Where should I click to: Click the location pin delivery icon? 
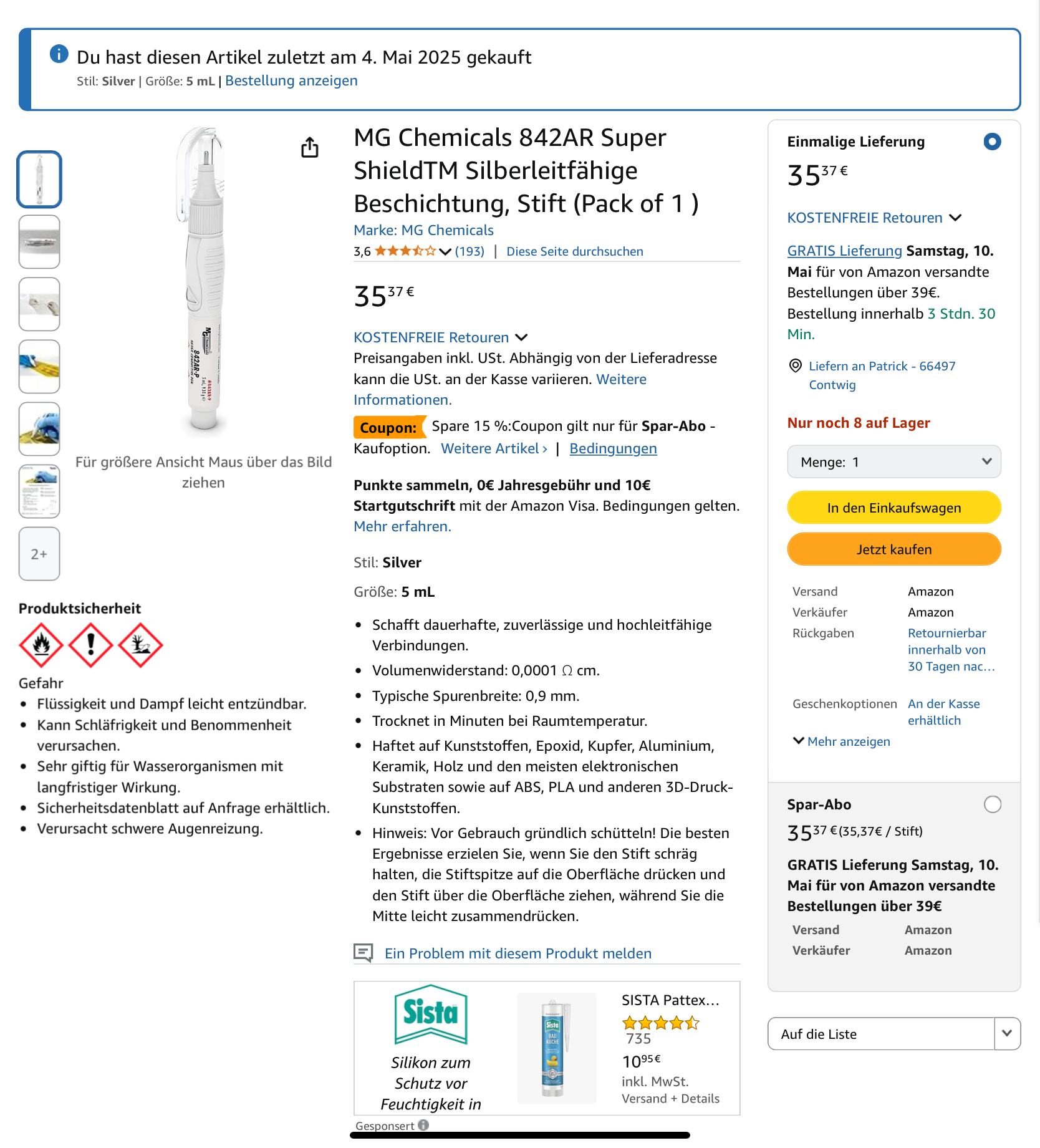[x=796, y=366]
